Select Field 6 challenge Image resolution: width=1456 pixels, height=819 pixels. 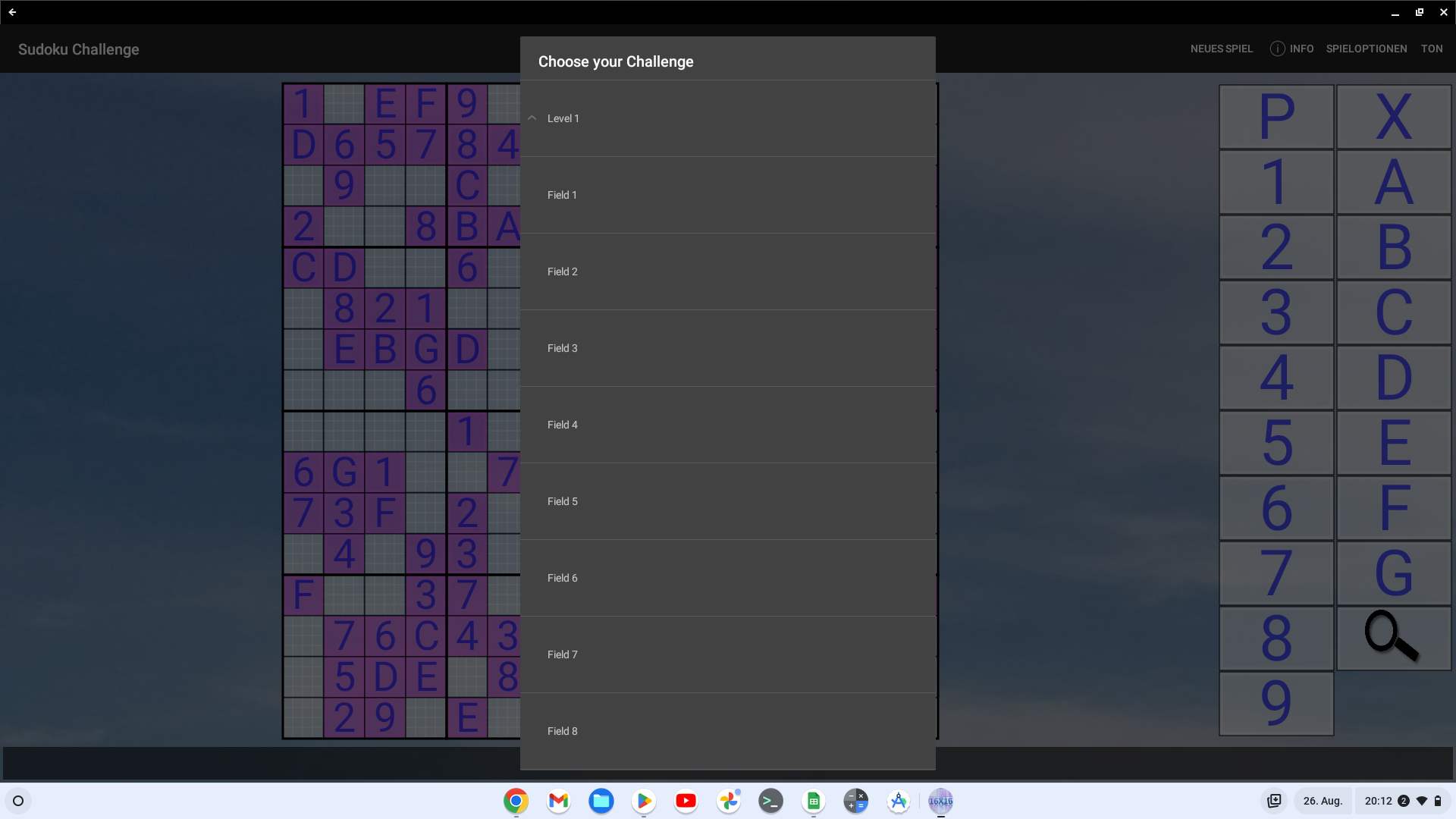point(727,578)
